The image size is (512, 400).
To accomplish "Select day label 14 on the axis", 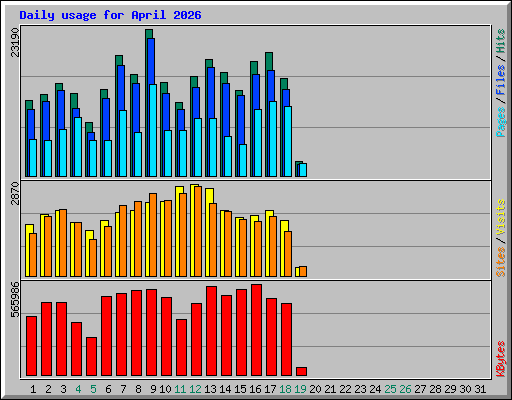I will point(225,389).
